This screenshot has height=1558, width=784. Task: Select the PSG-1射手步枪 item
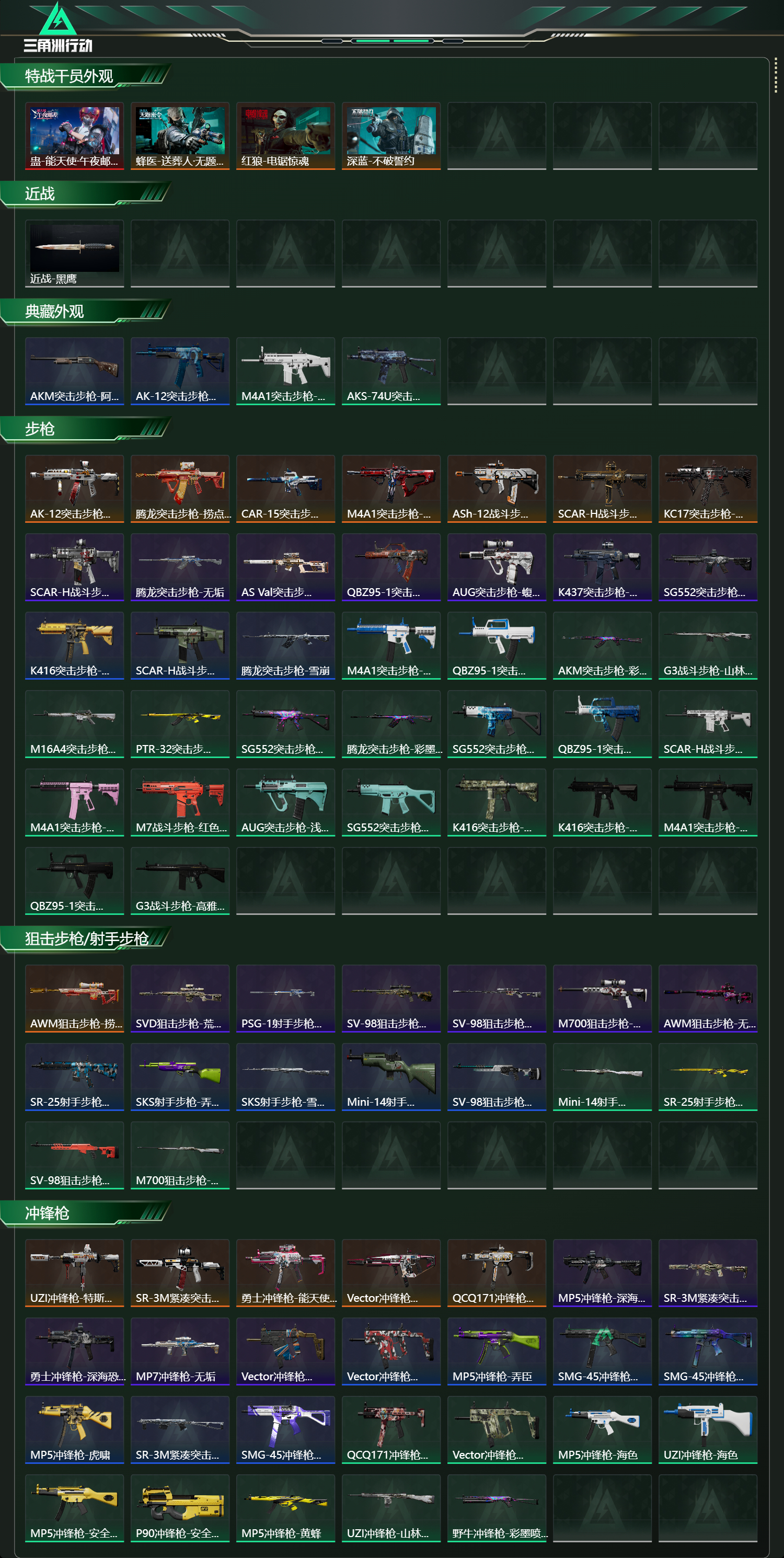pos(285,998)
